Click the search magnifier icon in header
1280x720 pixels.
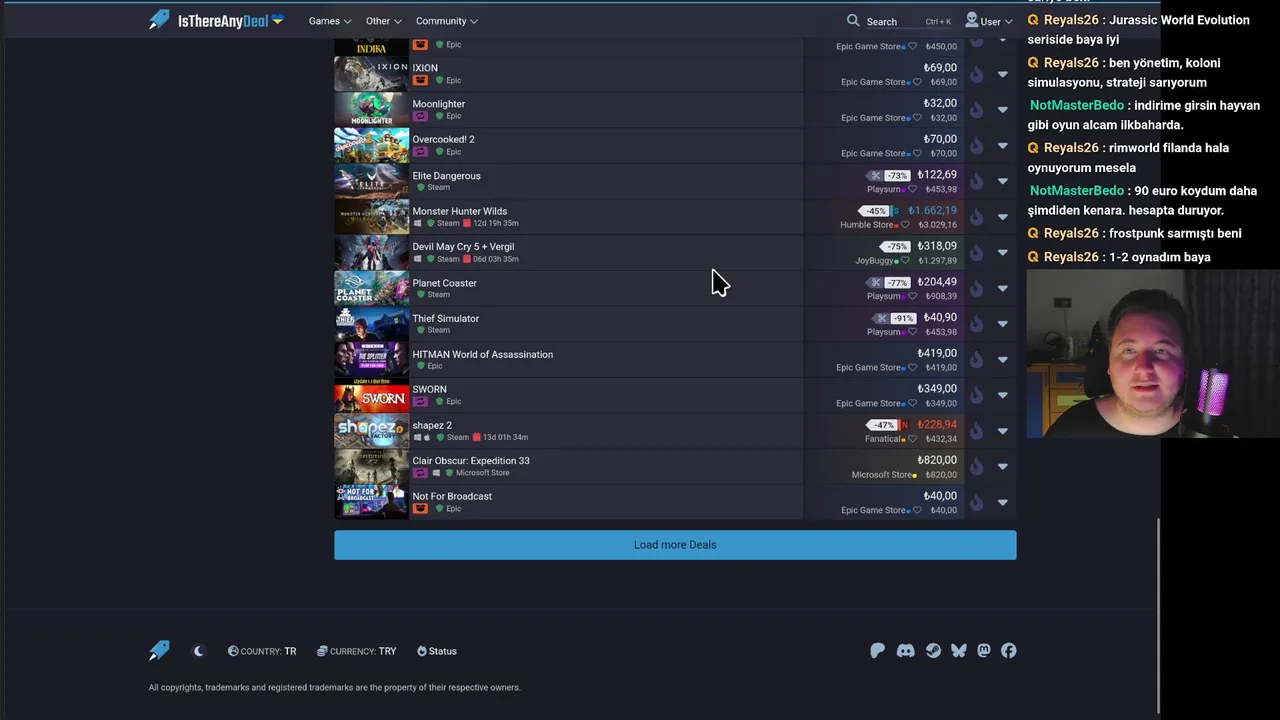[x=853, y=20]
